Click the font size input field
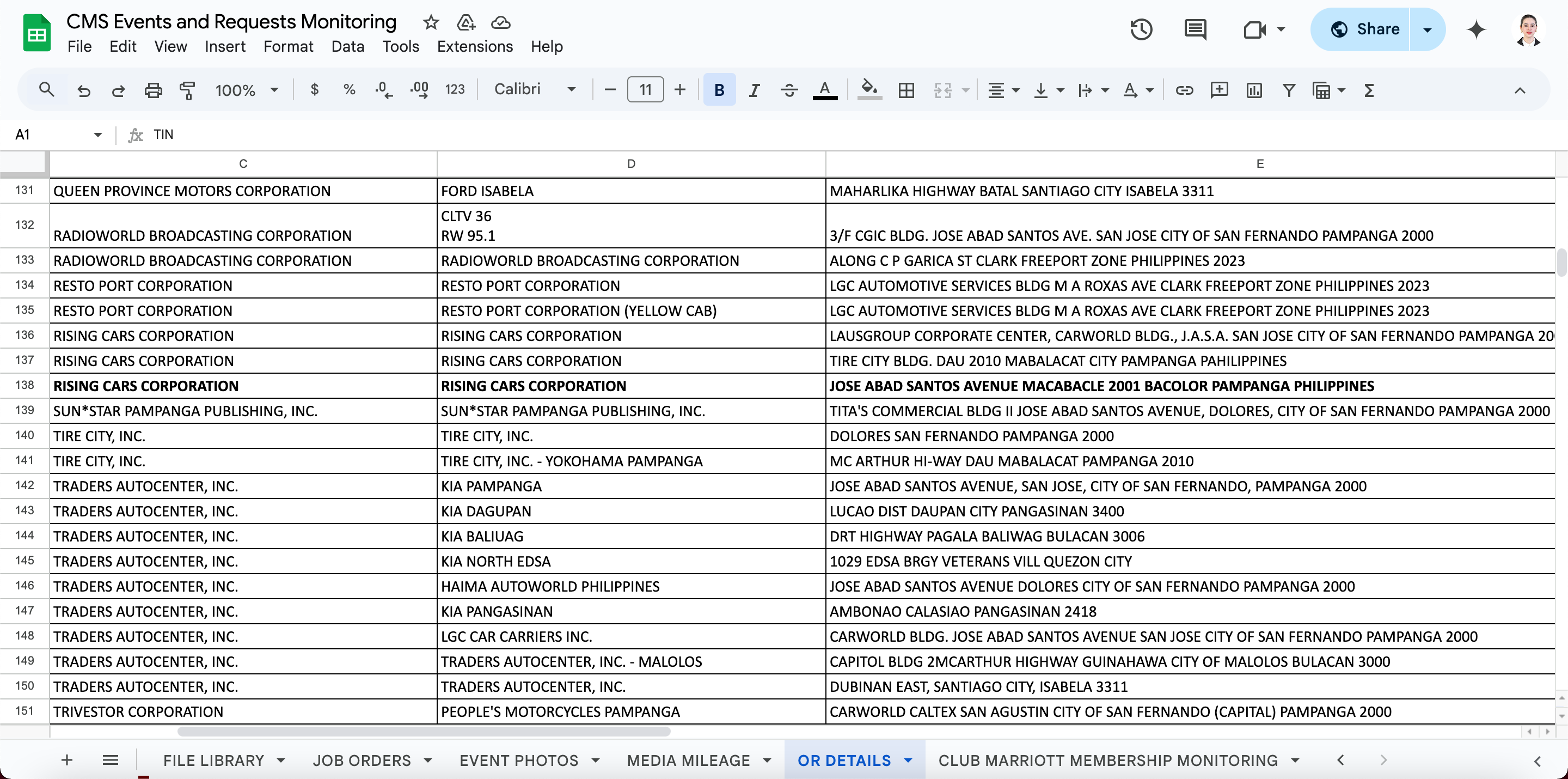 [x=645, y=90]
